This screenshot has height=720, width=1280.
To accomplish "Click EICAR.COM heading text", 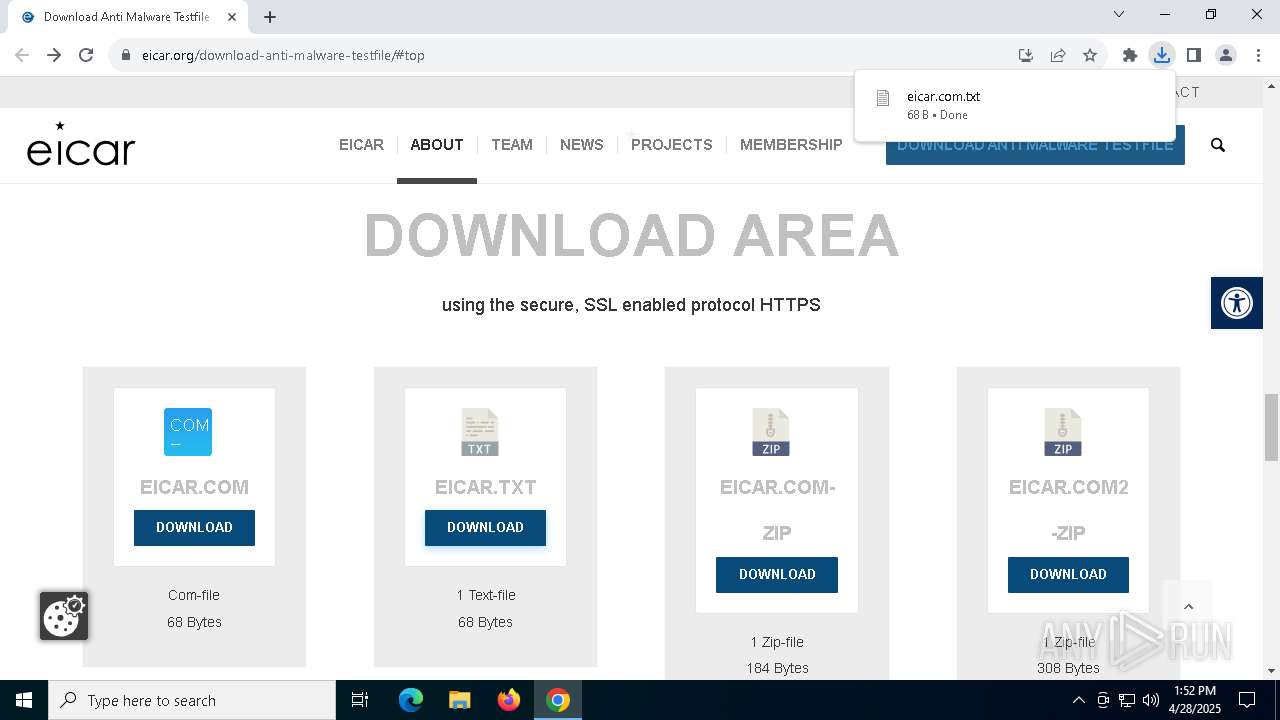I will (x=194, y=488).
